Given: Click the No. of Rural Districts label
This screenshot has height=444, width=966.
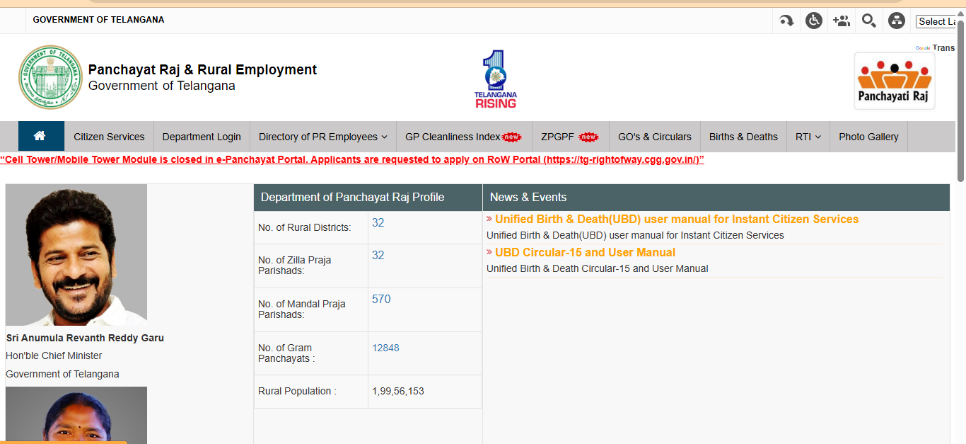Looking at the screenshot, I should 304,228.
